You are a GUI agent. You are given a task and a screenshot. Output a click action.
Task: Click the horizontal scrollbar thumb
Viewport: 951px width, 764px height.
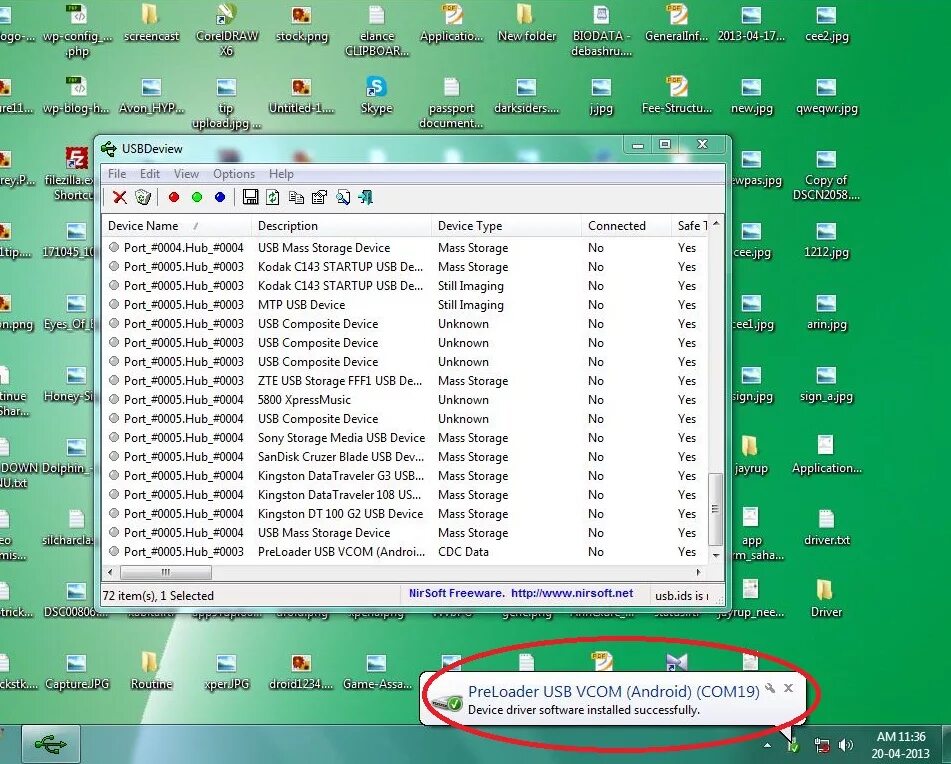166,572
